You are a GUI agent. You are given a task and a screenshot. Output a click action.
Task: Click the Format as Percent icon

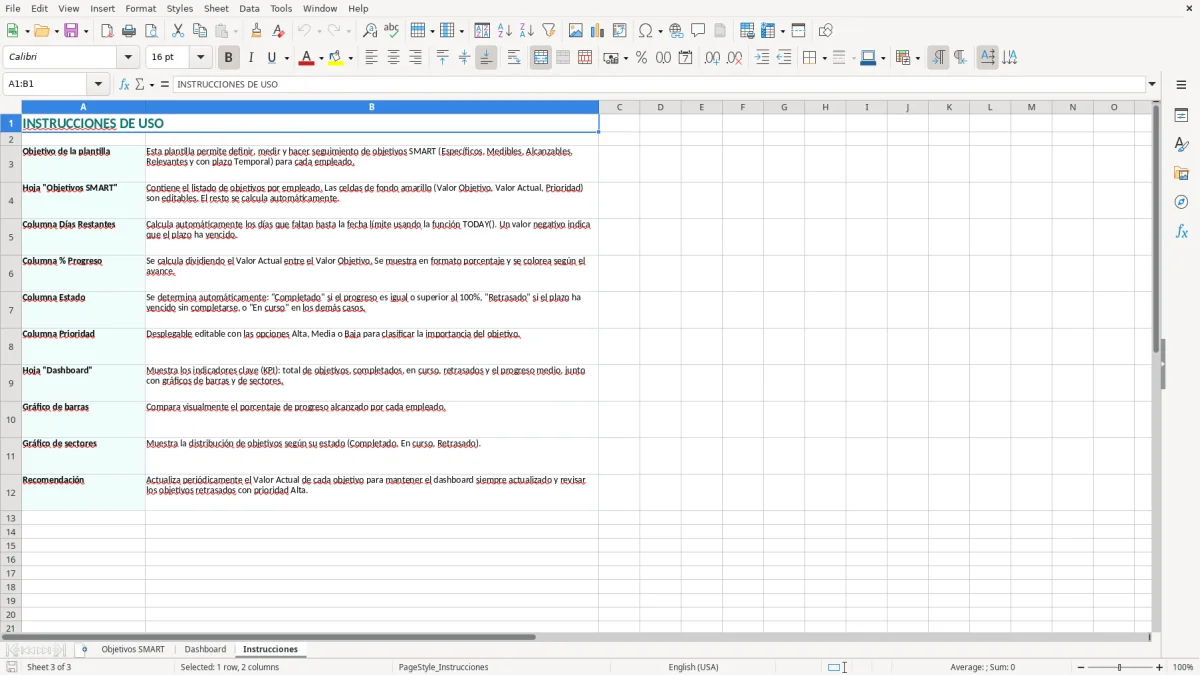642,58
